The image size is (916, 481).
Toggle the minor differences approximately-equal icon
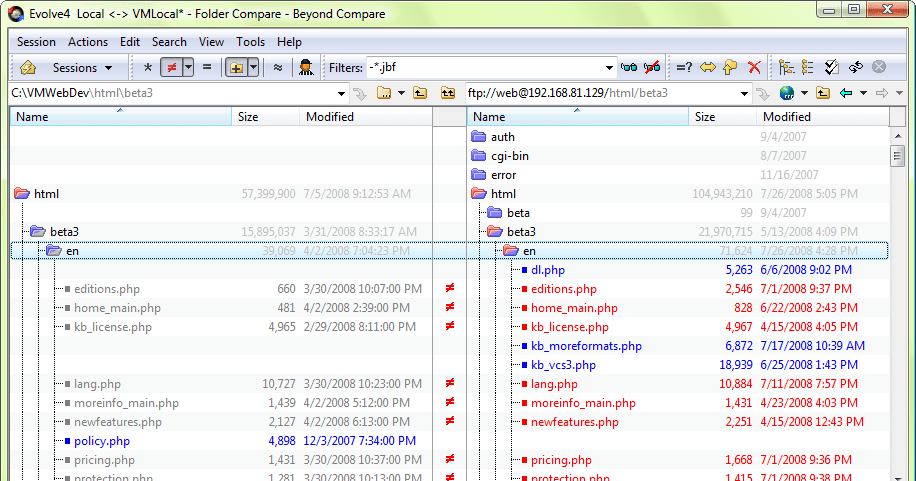pos(278,68)
